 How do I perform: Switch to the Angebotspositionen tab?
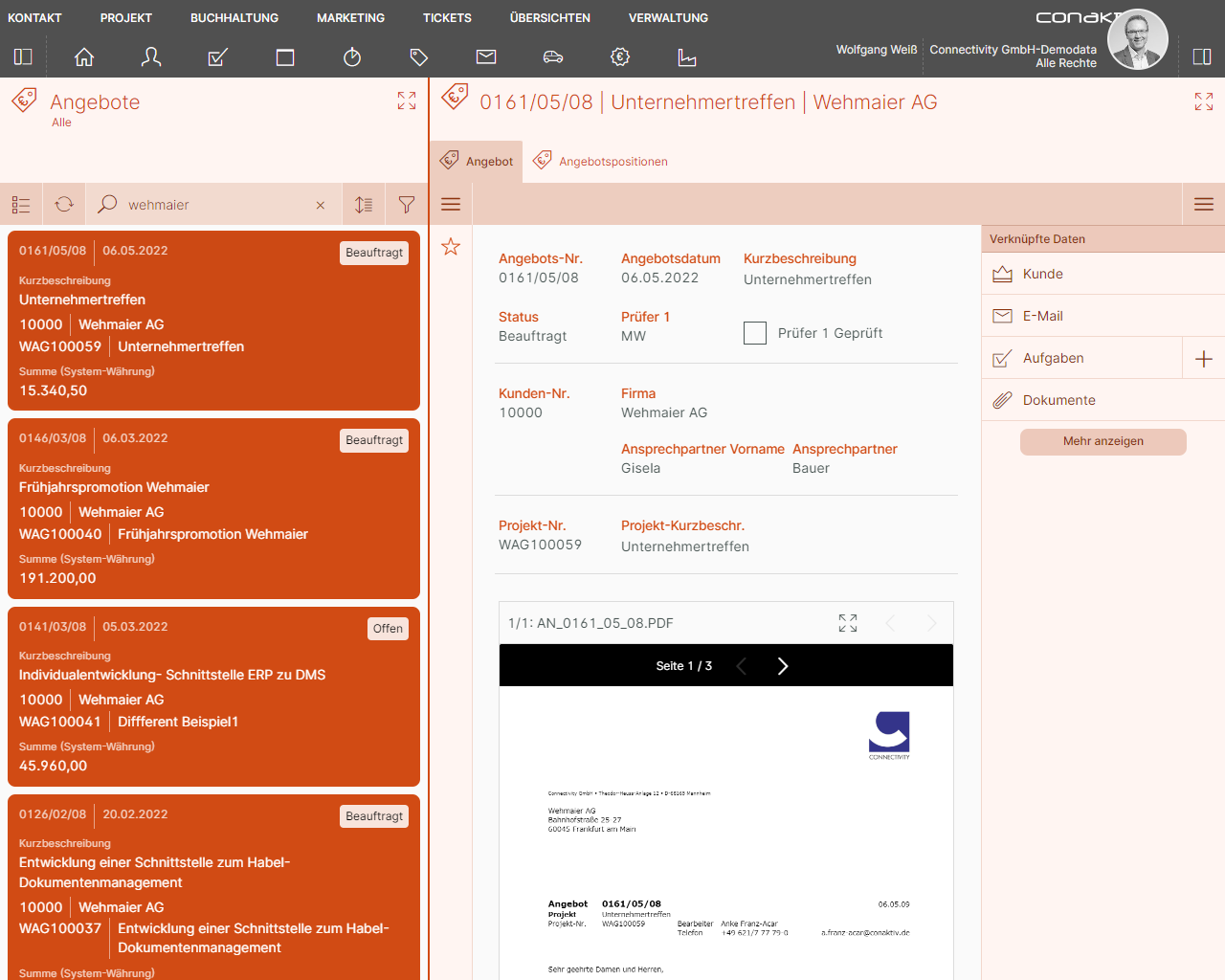(612, 162)
